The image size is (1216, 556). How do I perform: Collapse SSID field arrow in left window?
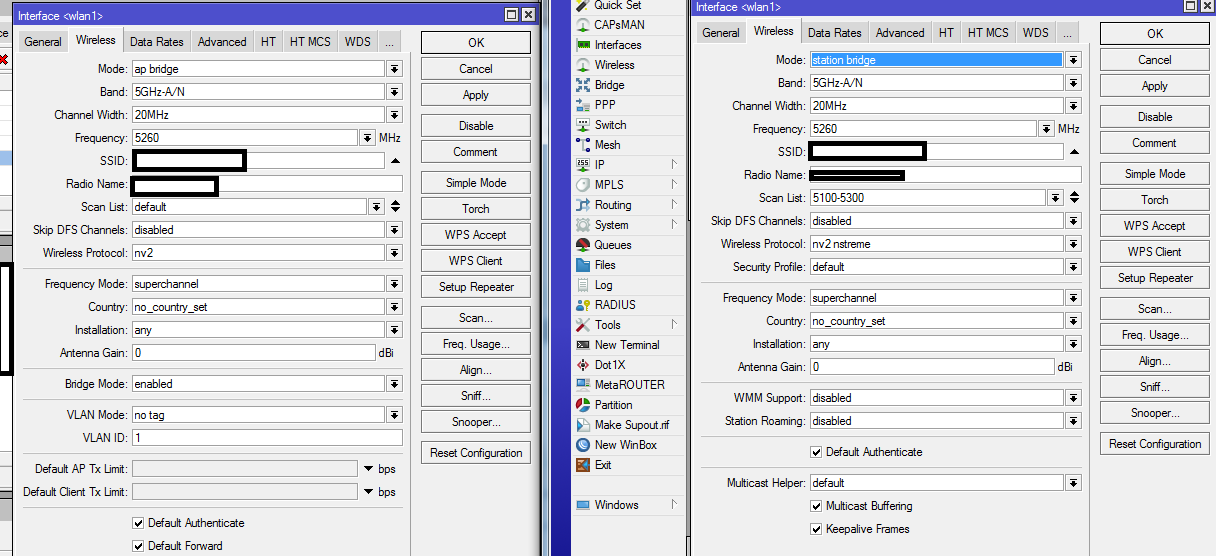[395, 161]
